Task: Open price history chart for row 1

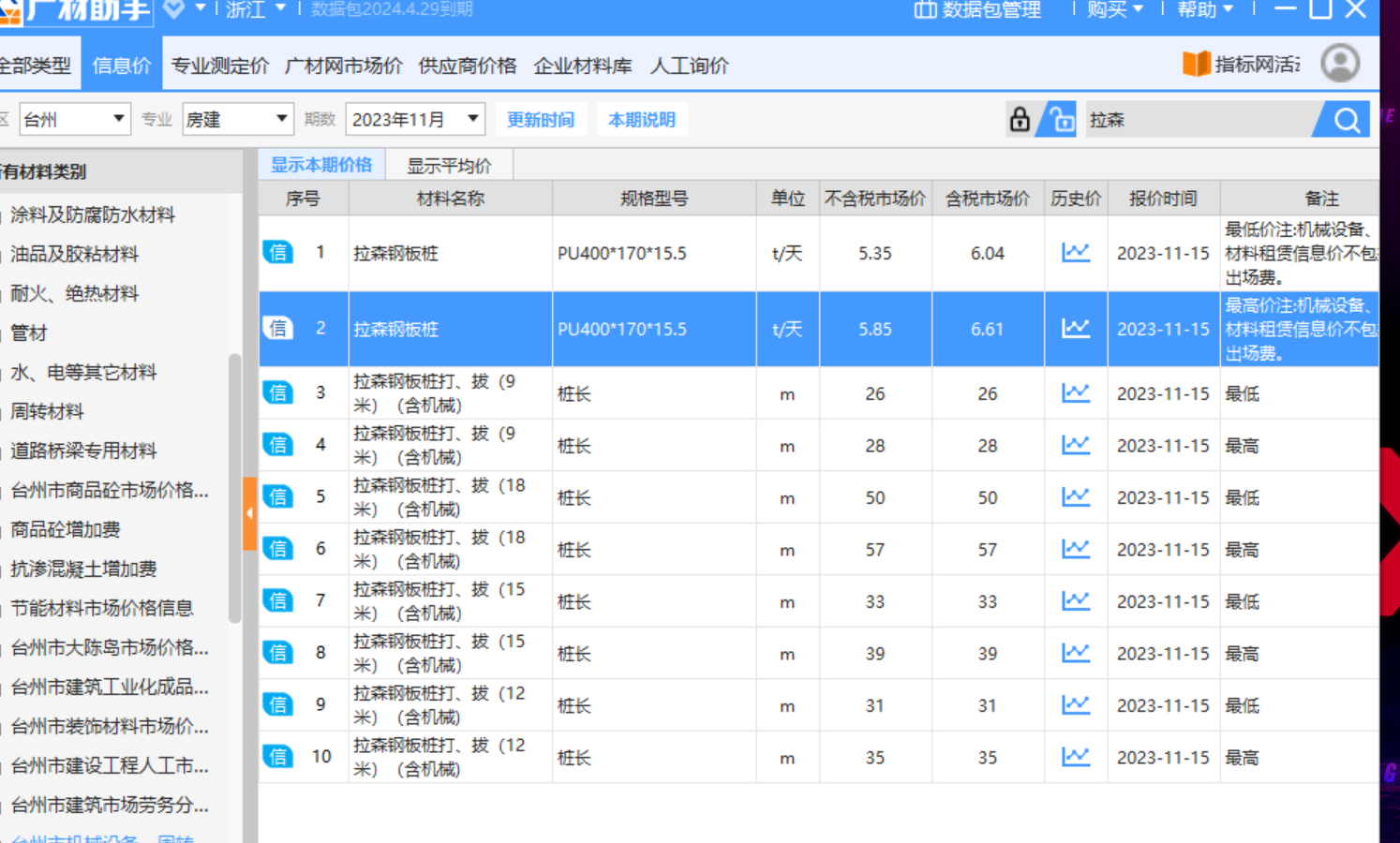Action: point(1076,252)
